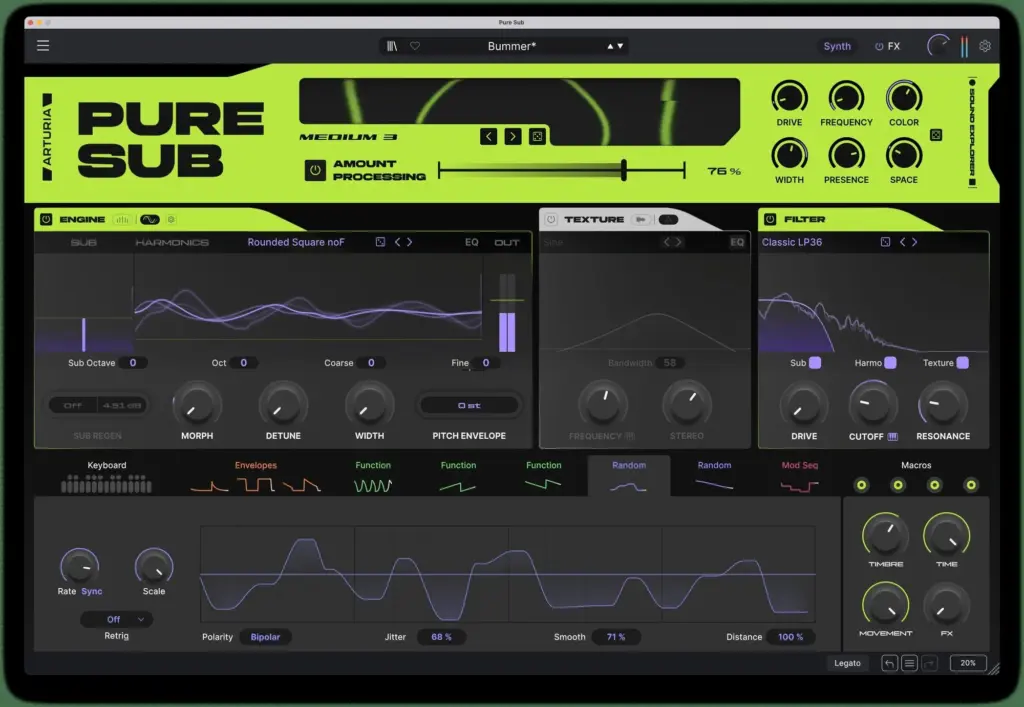Open the Engine gear settings
This screenshot has width=1024, height=707.
(x=171, y=220)
